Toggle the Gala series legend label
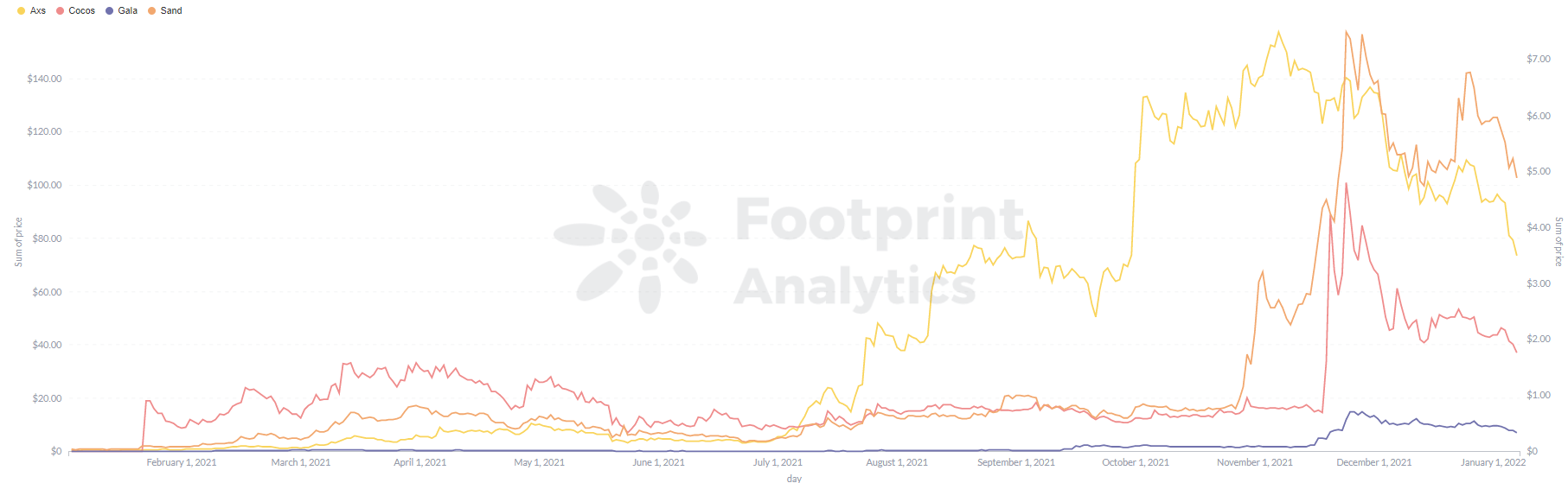1568x483 pixels. [128, 11]
